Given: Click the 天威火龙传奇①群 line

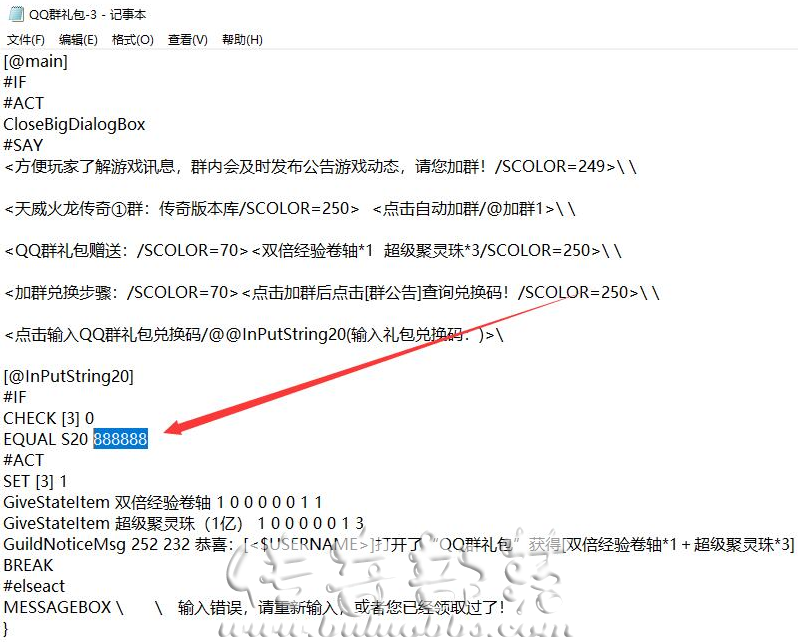Looking at the screenshot, I should tap(290, 209).
